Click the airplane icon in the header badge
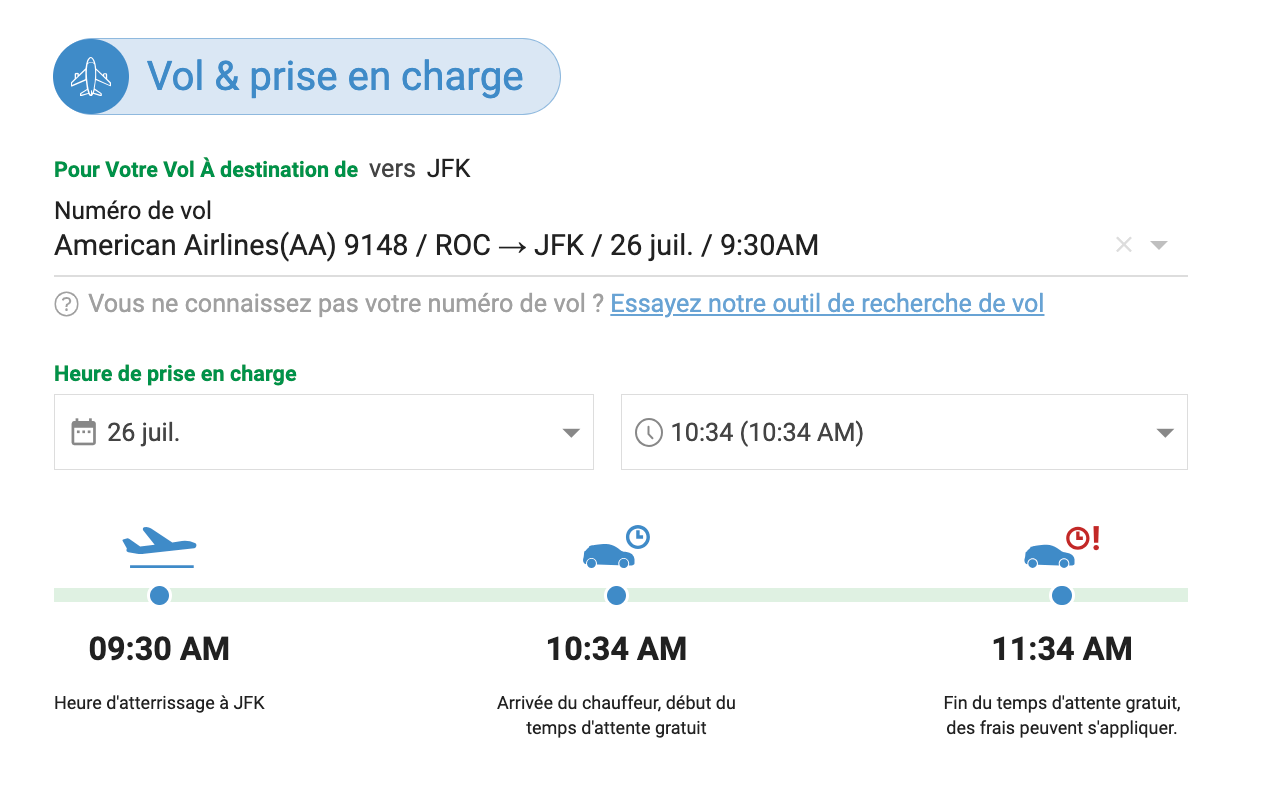 tap(91, 77)
